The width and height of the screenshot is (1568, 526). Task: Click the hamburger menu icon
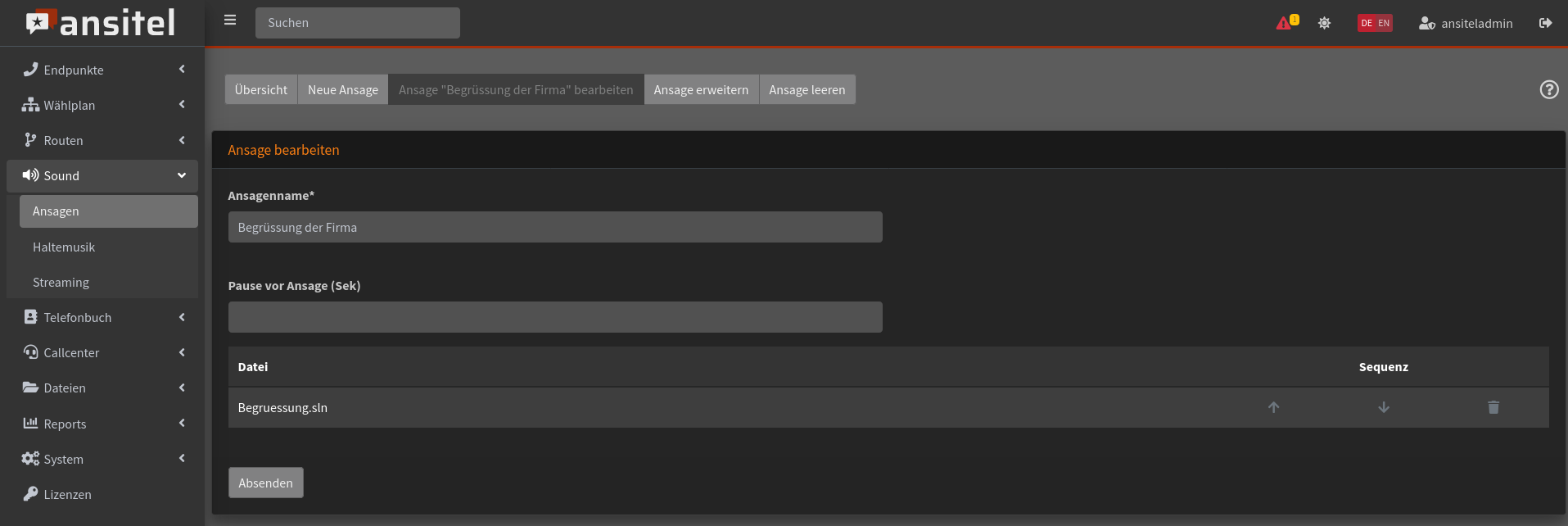click(230, 20)
